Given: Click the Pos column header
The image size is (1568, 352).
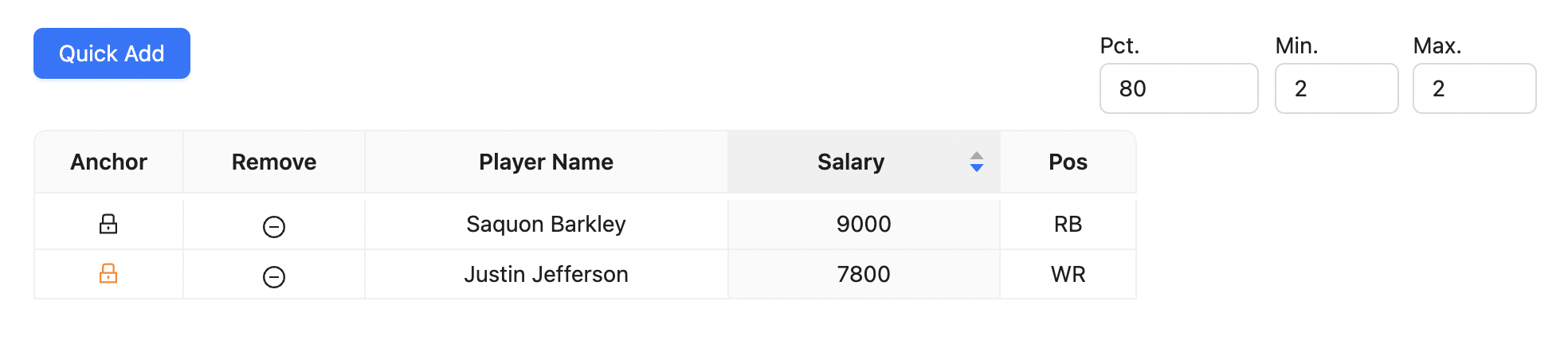Looking at the screenshot, I should pyautogui.click(x=1068, y=162).
